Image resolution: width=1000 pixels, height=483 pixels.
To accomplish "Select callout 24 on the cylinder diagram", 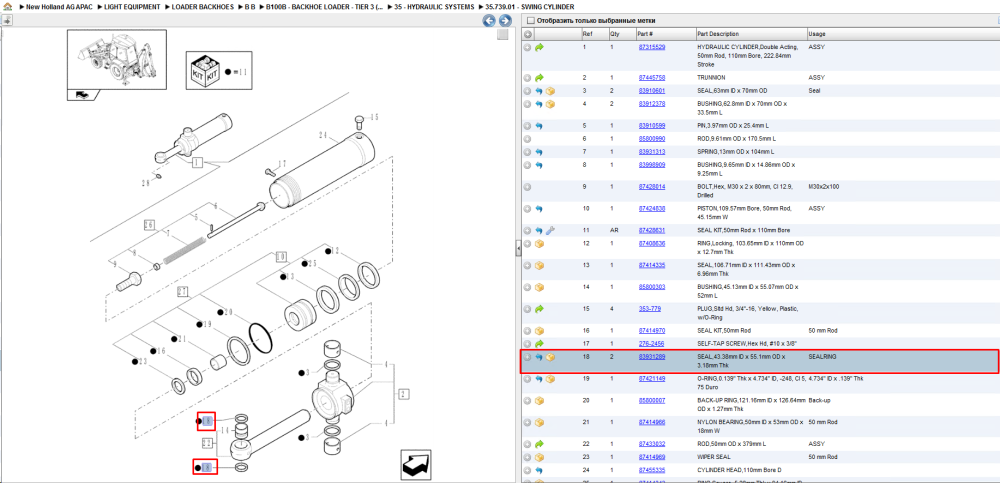I will point(323,136).
